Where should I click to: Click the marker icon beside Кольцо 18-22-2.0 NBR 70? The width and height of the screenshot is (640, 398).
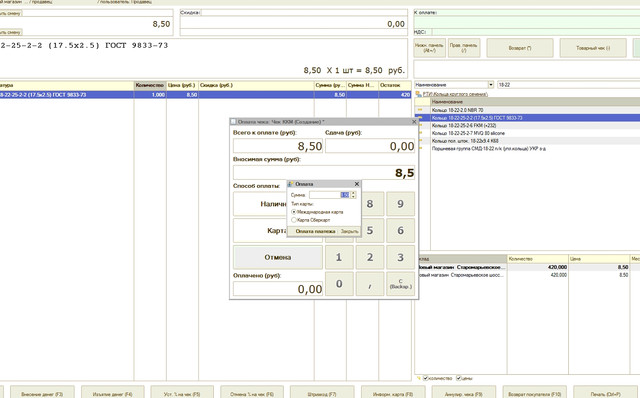point(420,110)
